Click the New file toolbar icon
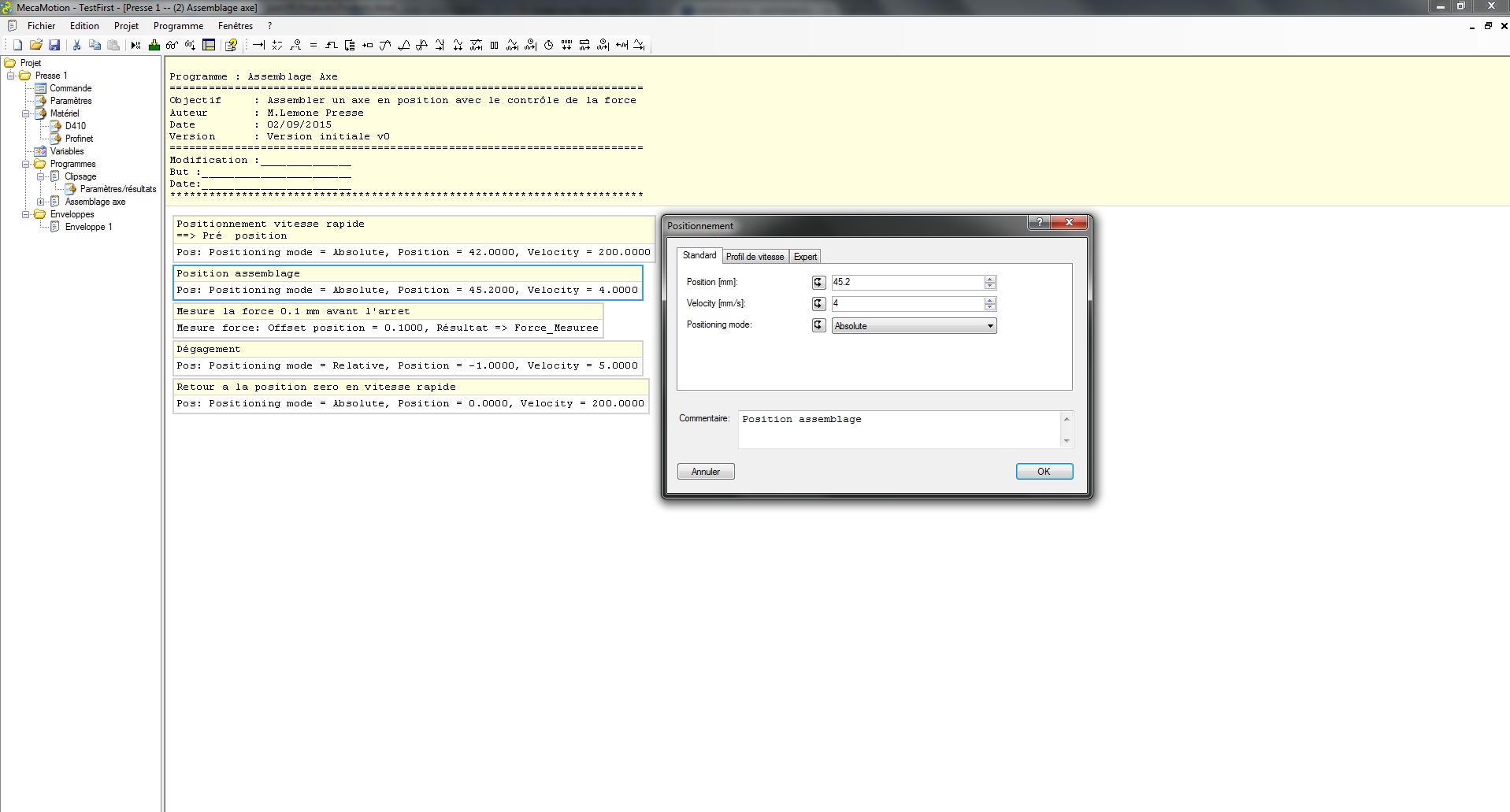This screenshot has width=1510, height=812. click(17, 45)
